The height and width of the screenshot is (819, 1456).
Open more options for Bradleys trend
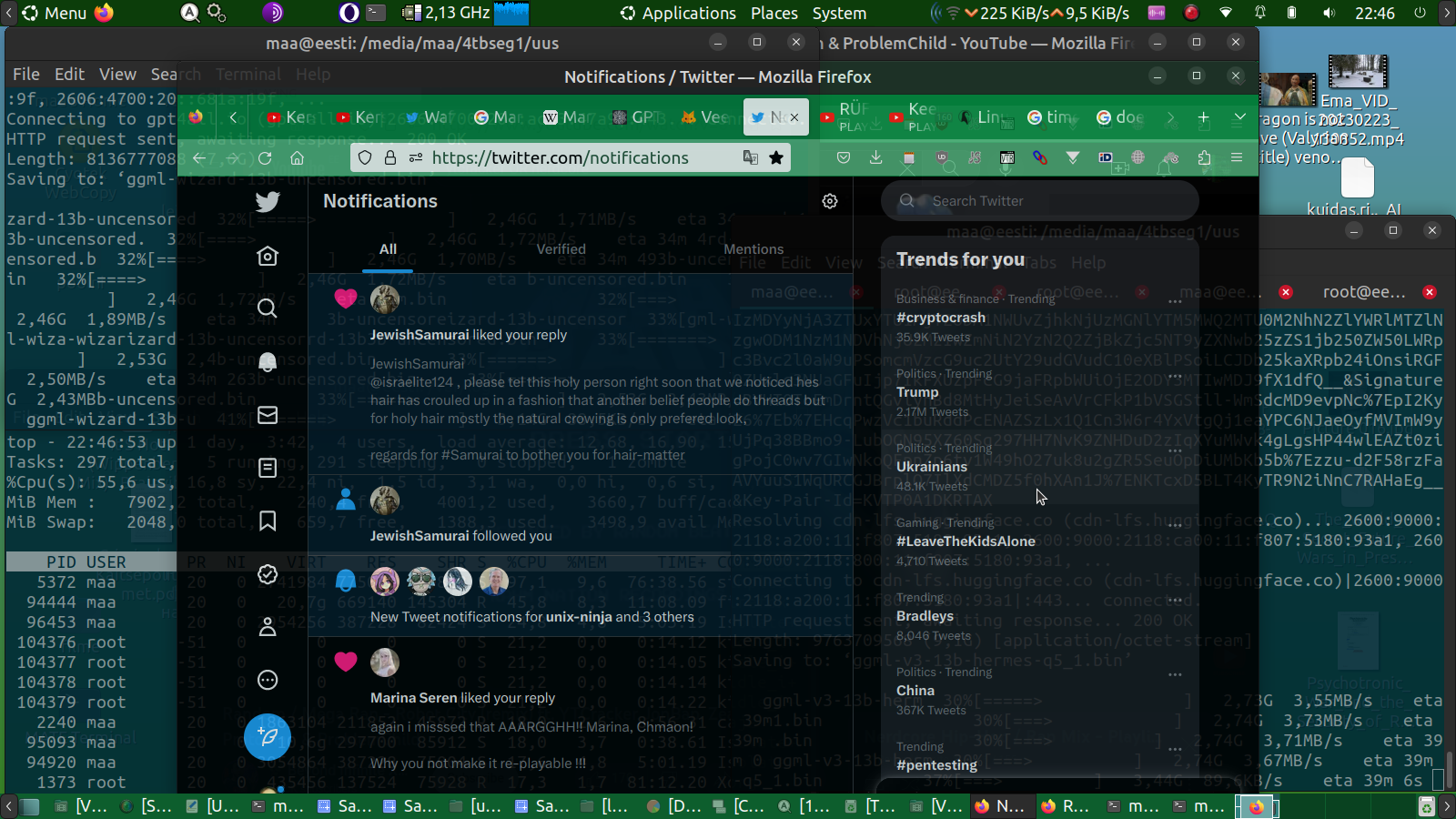click(x=1175, y=599)
